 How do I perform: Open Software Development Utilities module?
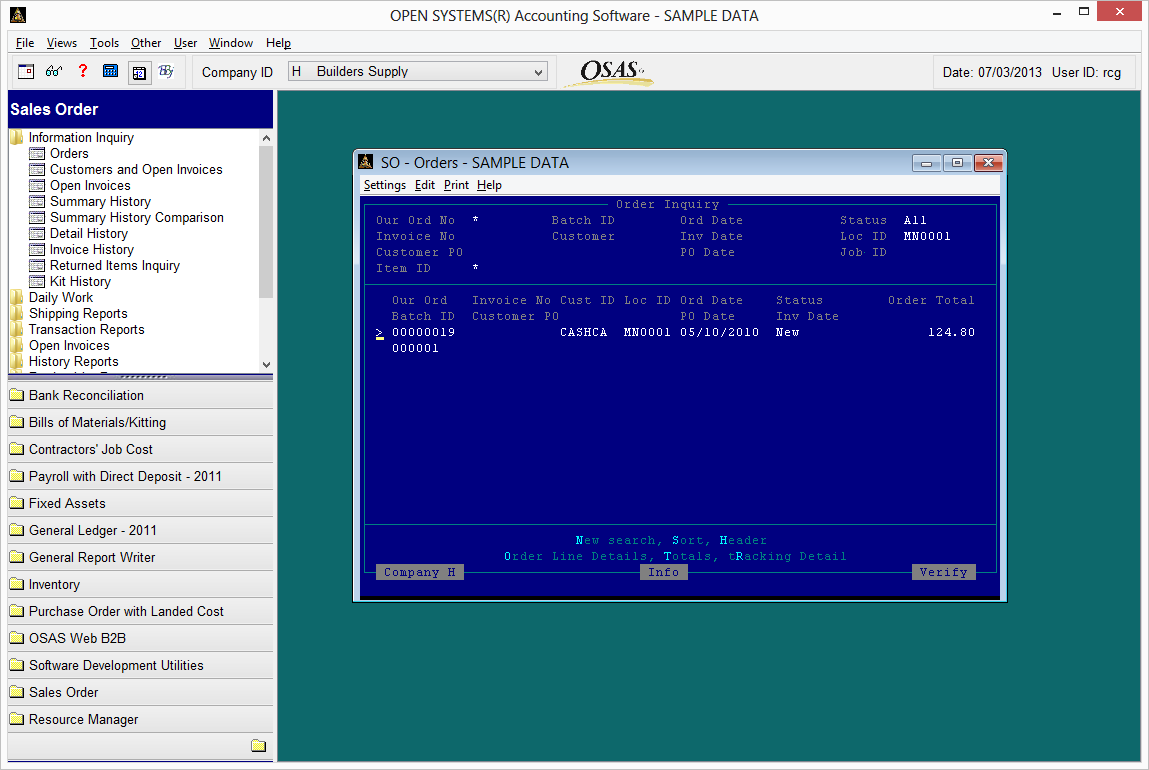tap(140, 666)
